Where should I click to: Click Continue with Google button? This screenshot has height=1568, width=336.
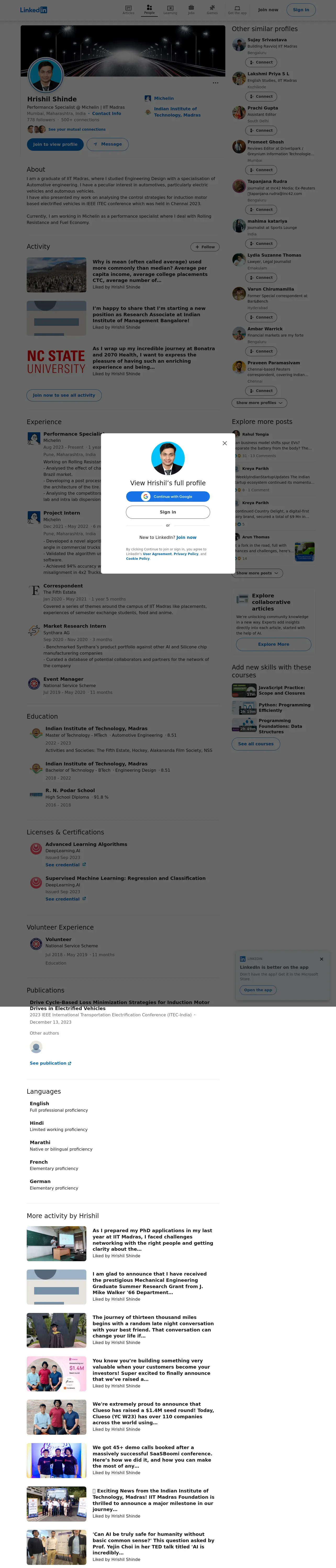(x=168, y=497)
